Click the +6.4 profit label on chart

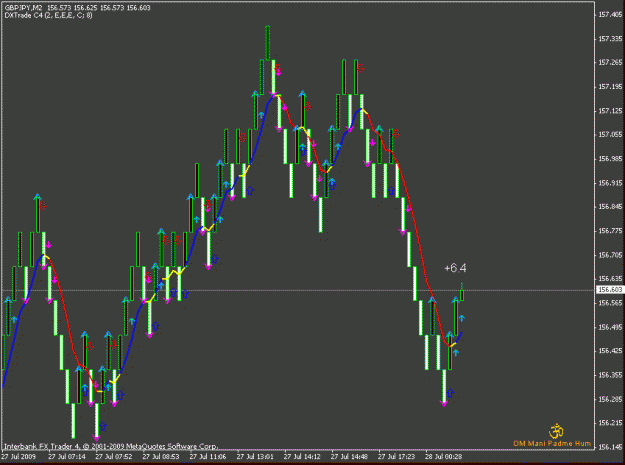click(x=455, y=268)
